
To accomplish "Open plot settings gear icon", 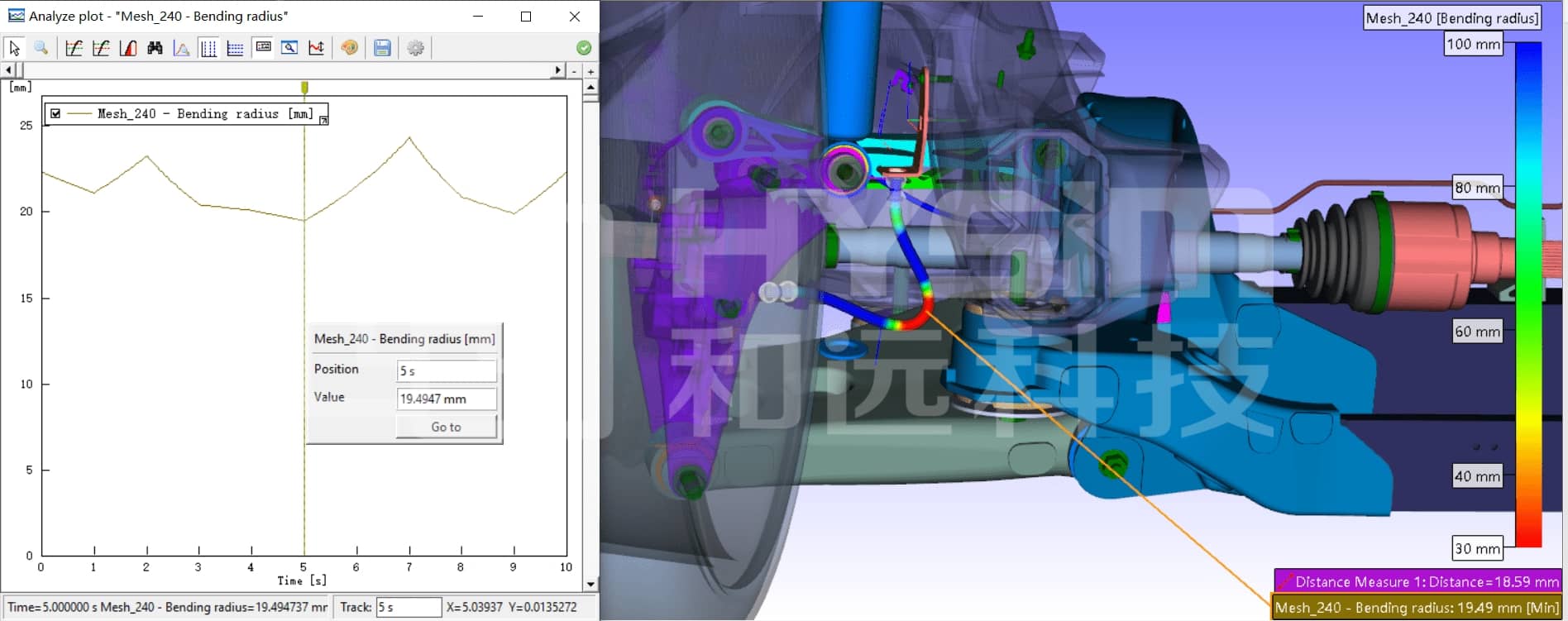I will point(416,48).
